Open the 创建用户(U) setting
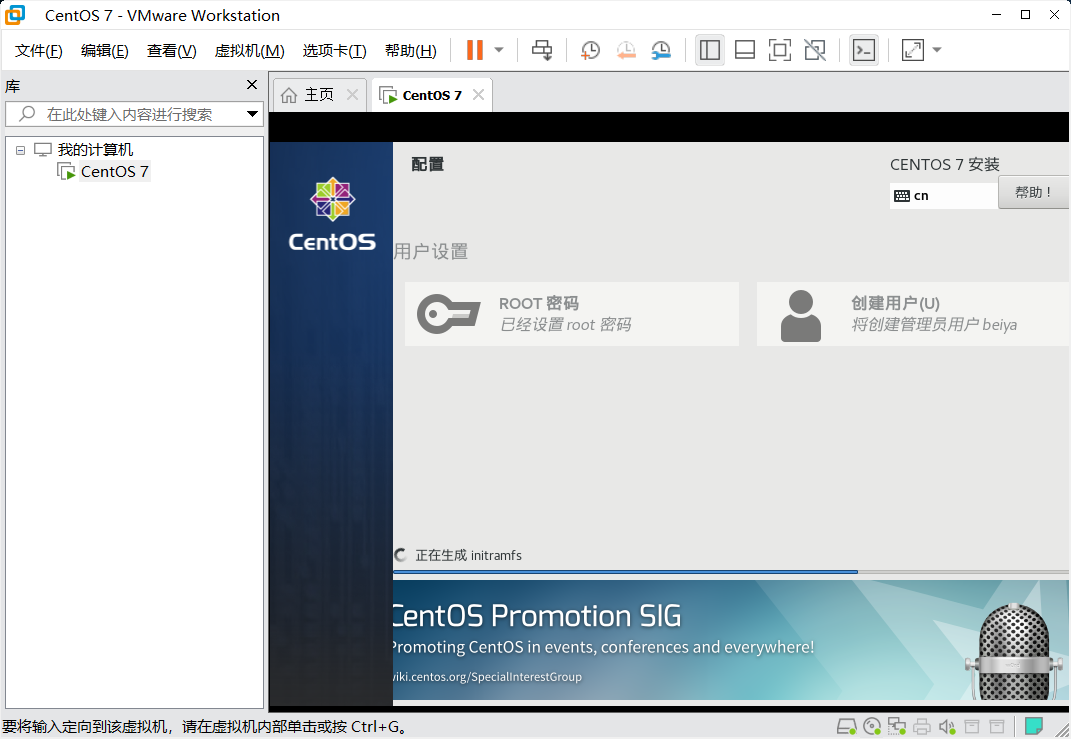 click(x=913, y=314)
